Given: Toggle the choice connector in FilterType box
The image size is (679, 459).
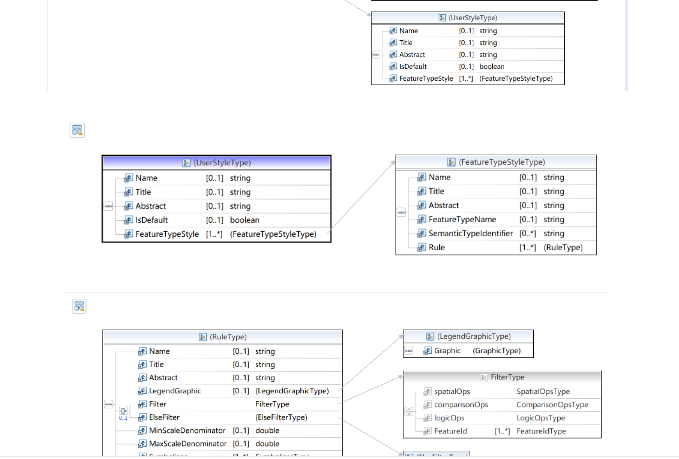Looking at the screenshot, I should click(409, 411).
